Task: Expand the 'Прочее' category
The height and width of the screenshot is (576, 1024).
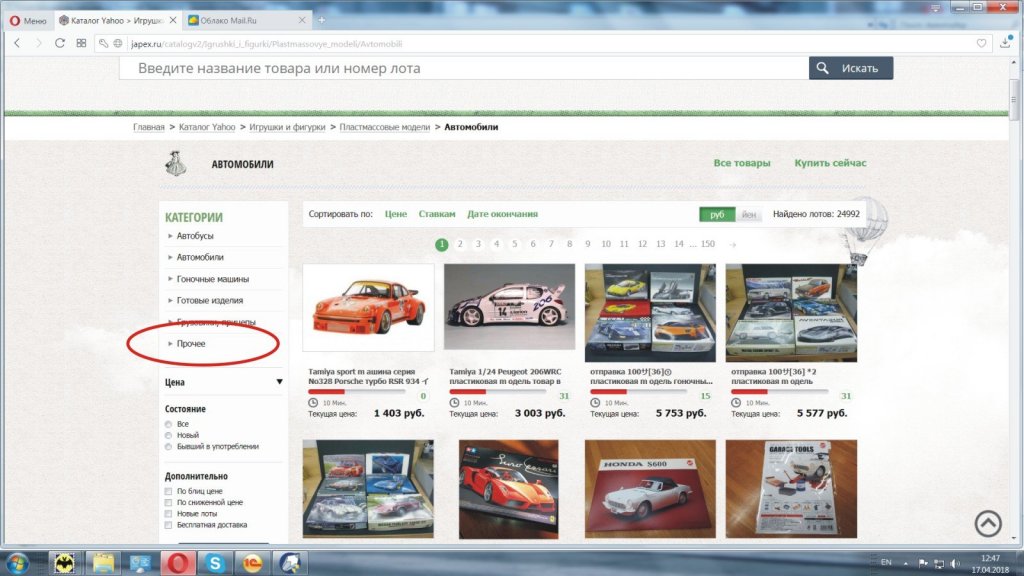Action: pos(191,344)
